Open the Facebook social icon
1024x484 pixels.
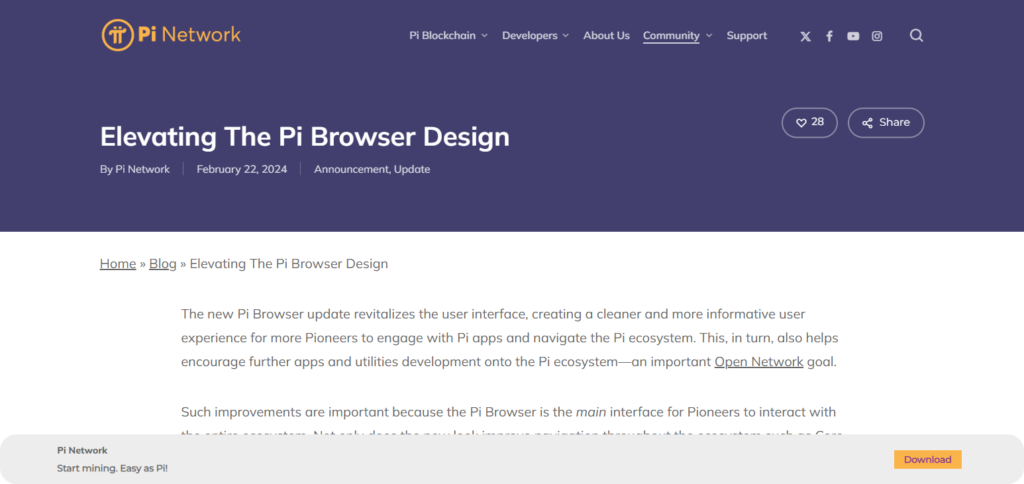pos(829,37)
